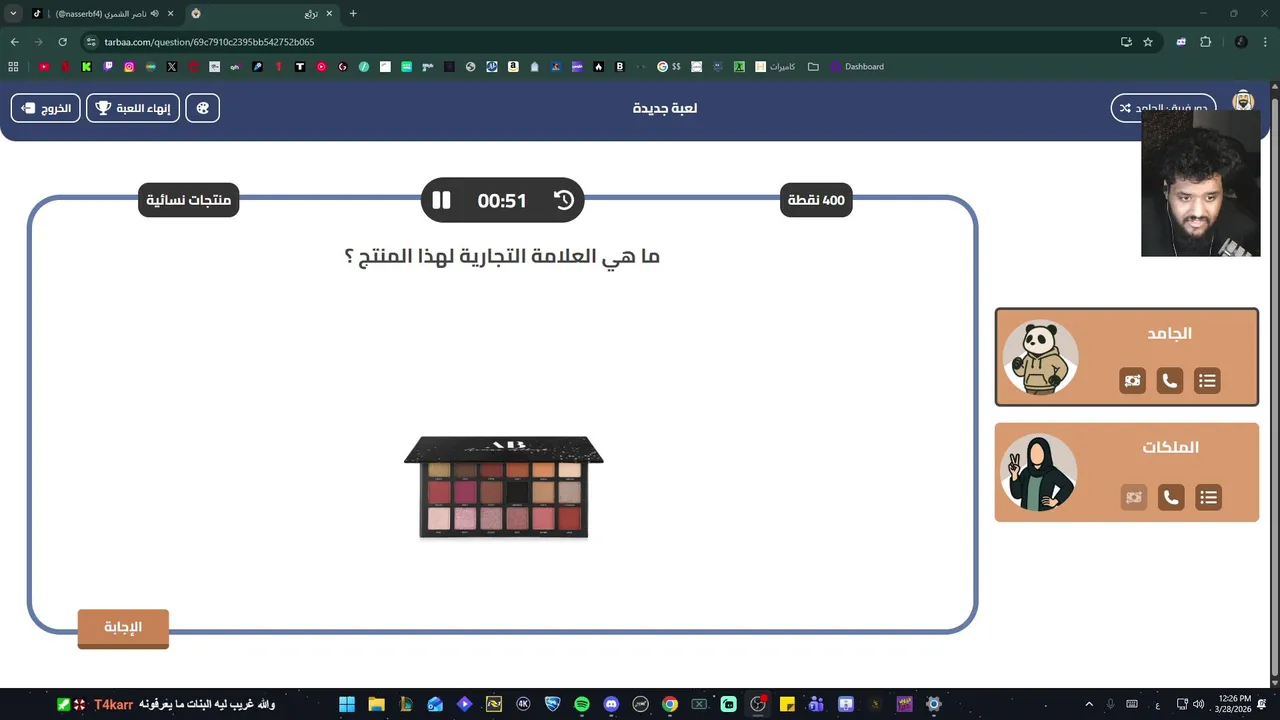Screen dimensions: 1280x720
Task: Click the الخروج exit button
Action: click(x=46, y=108)
